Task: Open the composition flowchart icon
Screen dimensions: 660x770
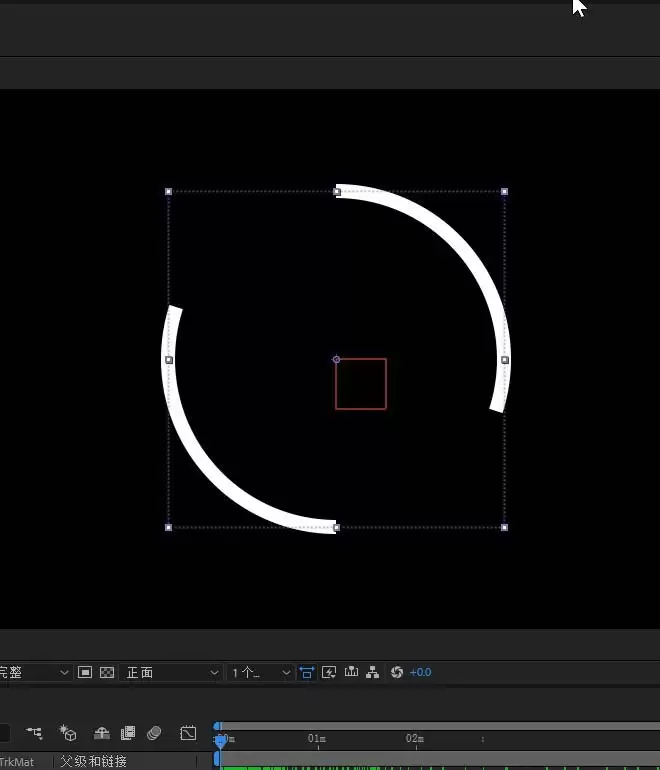Action: (x=373, y=672)
